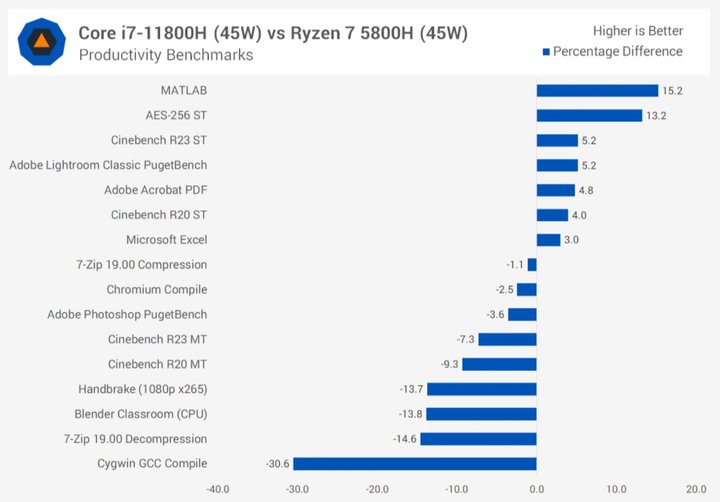Click the 4.0 value label
Screen dimensions: 720x502
(x=579, y=215)
